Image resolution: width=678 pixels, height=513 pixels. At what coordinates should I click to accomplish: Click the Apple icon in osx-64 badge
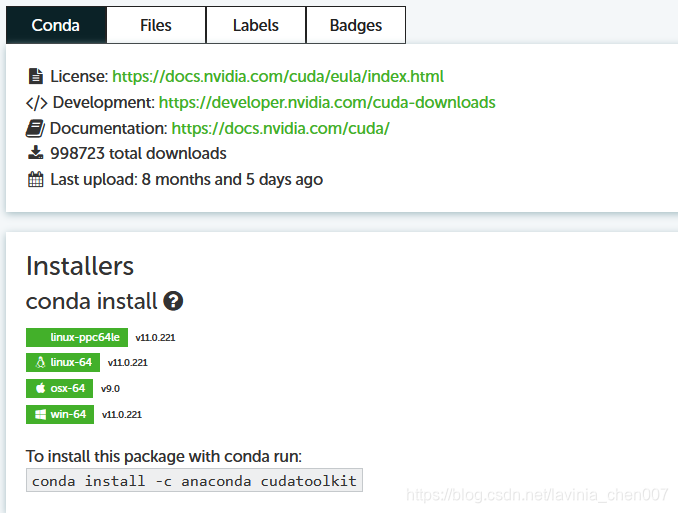point(40,388)
